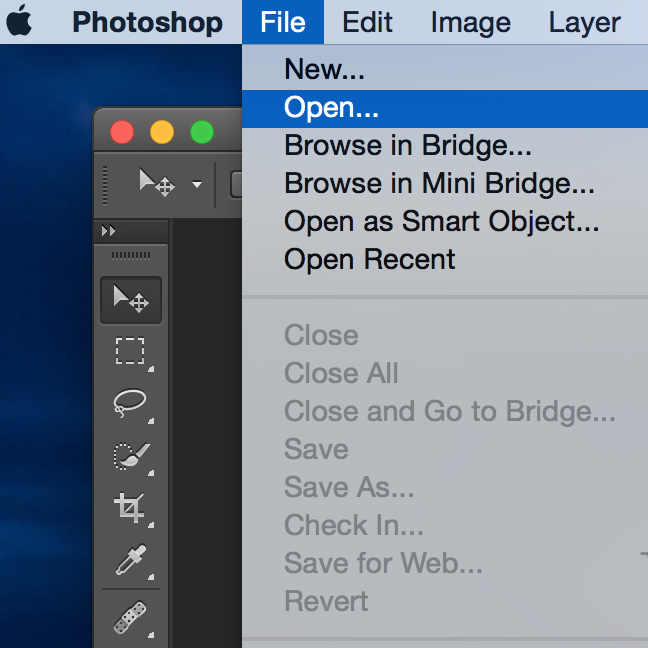The width and height of the screenshot is (648, 648).
Task: Expand the toolbox with the double-arrow
Action: coord(110,231)
